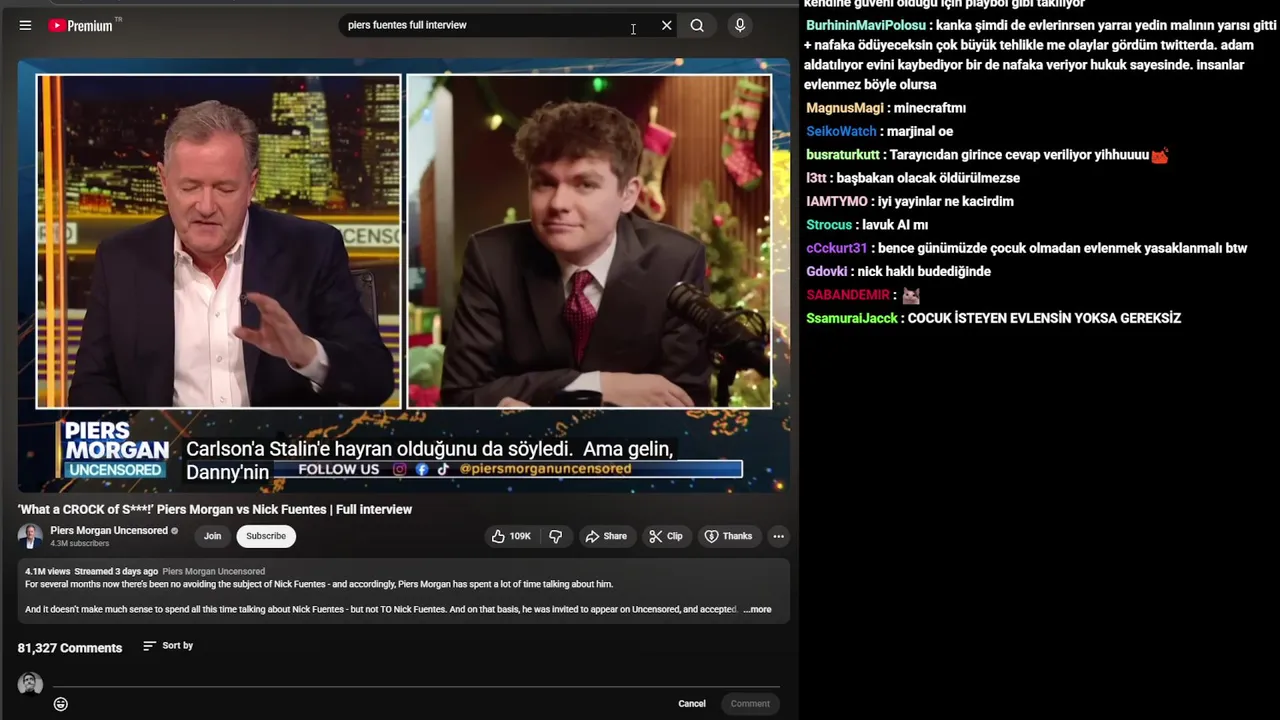Click the TikTok icon in video banner
Viewport: 1280px width, 720px height.
pos(443,469)
